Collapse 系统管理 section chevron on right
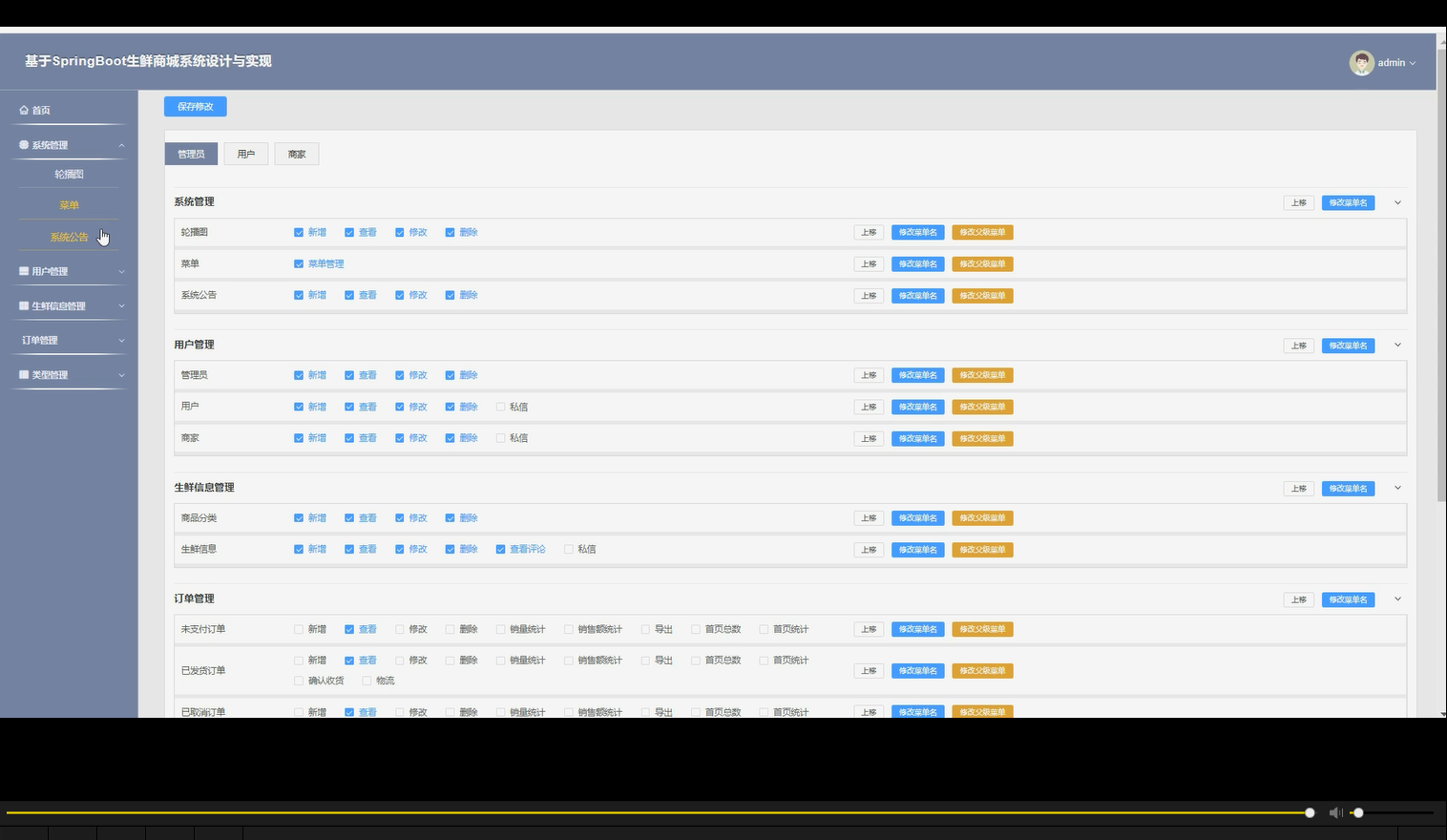This screenshot has width=1447, height=840. coord(1397,202)
